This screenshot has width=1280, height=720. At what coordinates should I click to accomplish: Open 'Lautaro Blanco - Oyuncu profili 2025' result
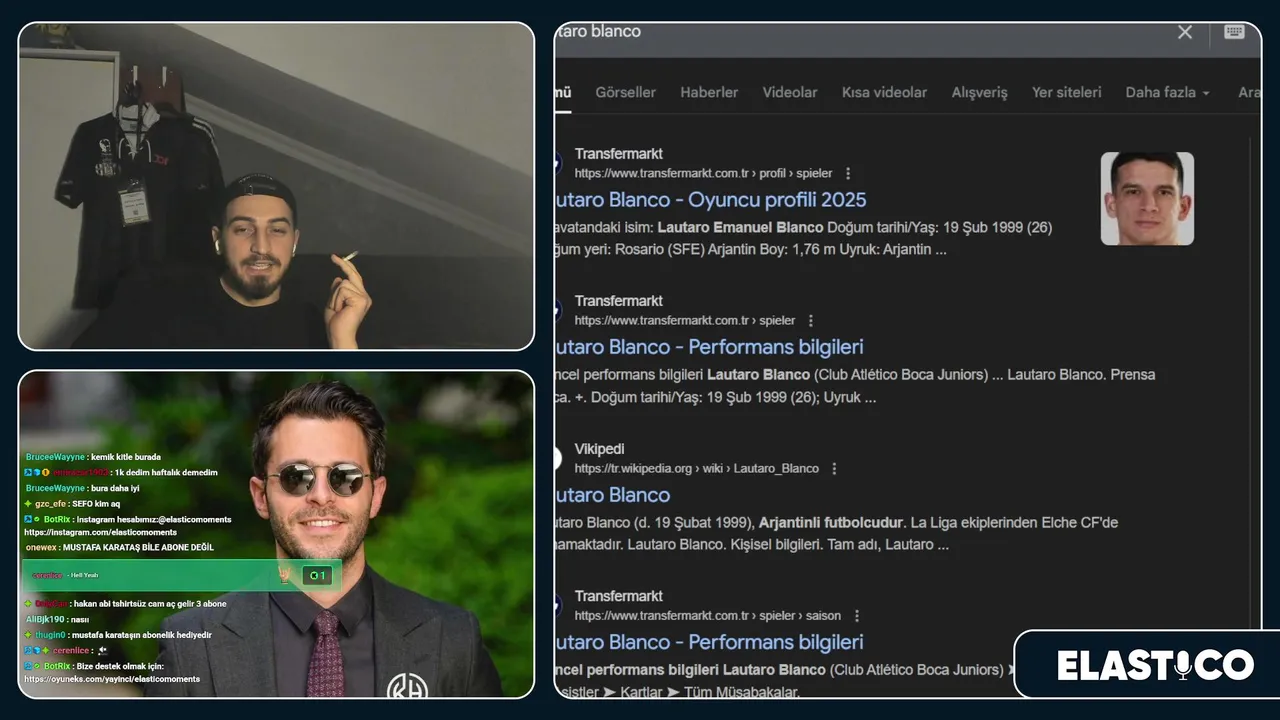pos(711,199)
